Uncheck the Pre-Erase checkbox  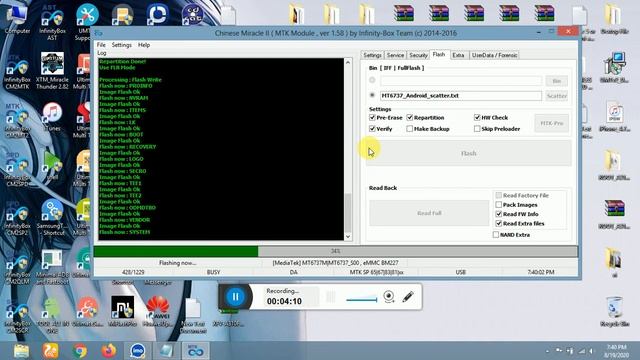(x=372, y=118)
